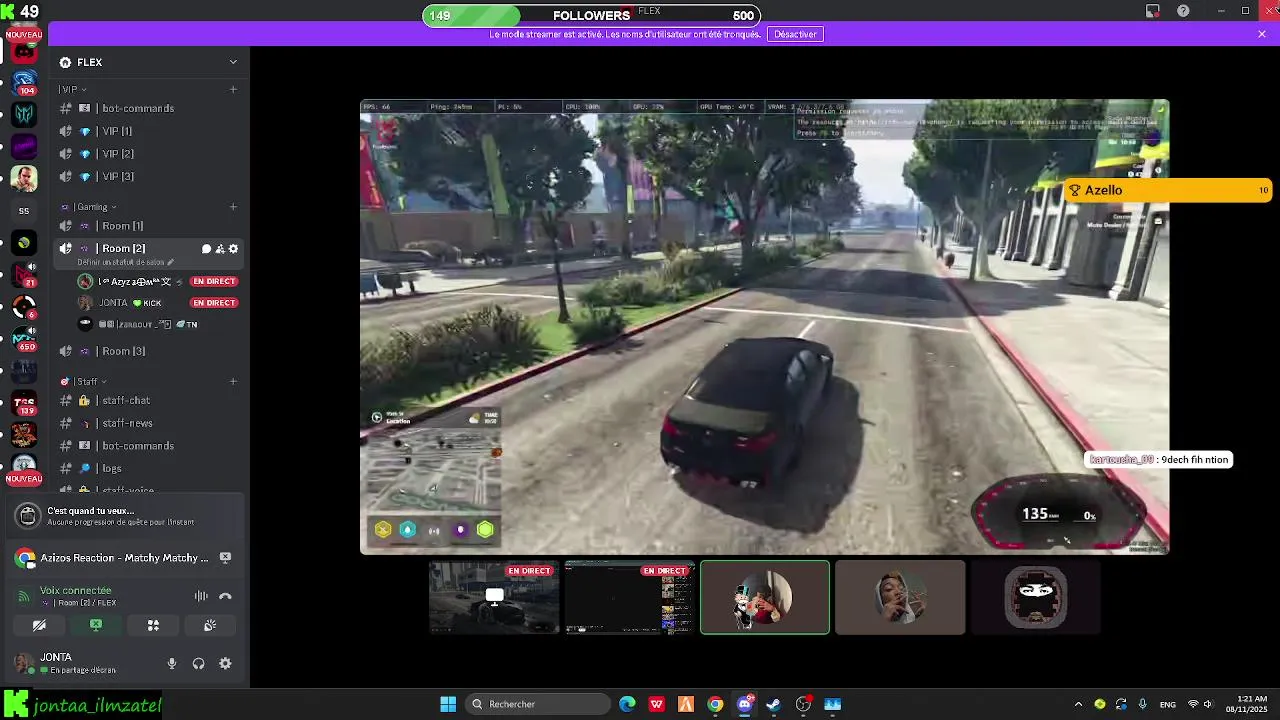Toggle screen sharing with the green screen button
The height and width of the screenshot is (720, 1280).
click(96, 625)
